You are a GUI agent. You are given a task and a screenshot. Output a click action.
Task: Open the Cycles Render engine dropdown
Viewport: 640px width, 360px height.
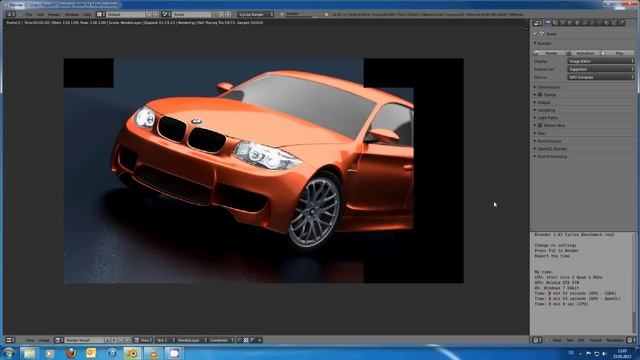pyautogui.click(x=255, y=14)
